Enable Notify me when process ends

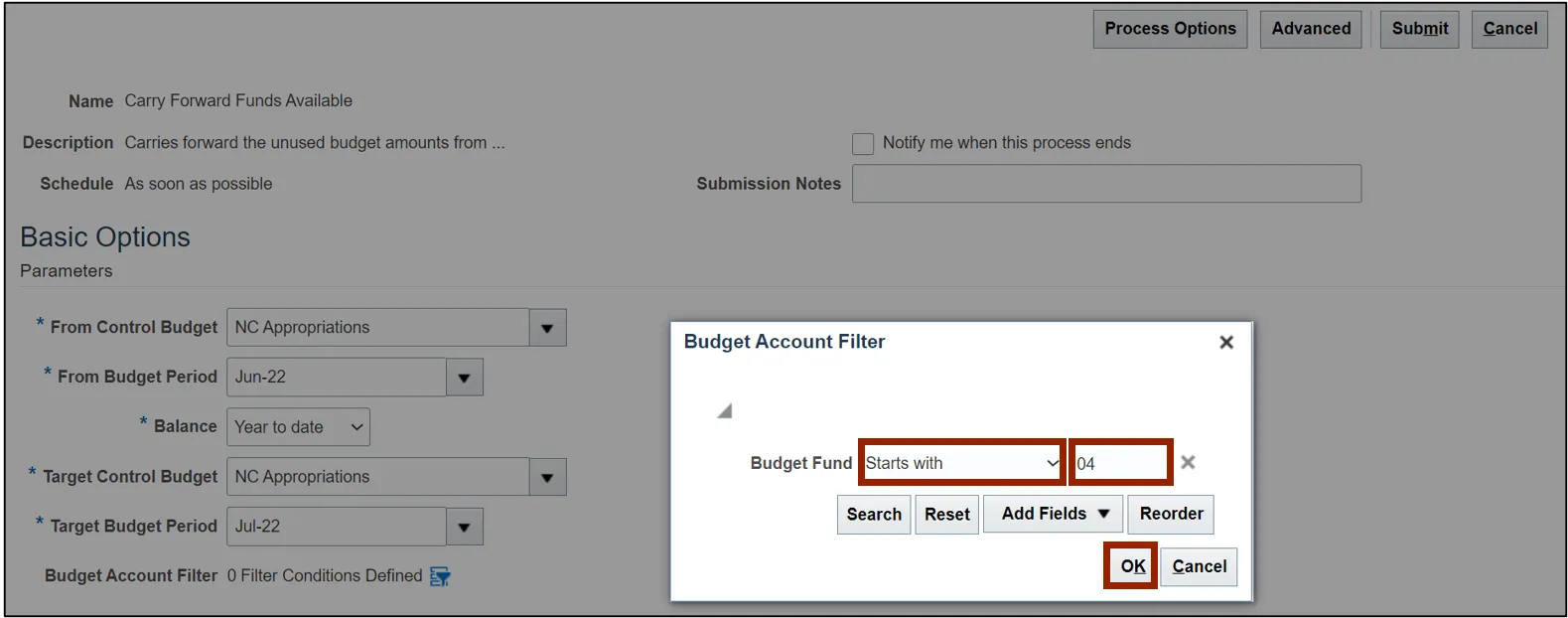pyautogui.click(x=863, y=143)
